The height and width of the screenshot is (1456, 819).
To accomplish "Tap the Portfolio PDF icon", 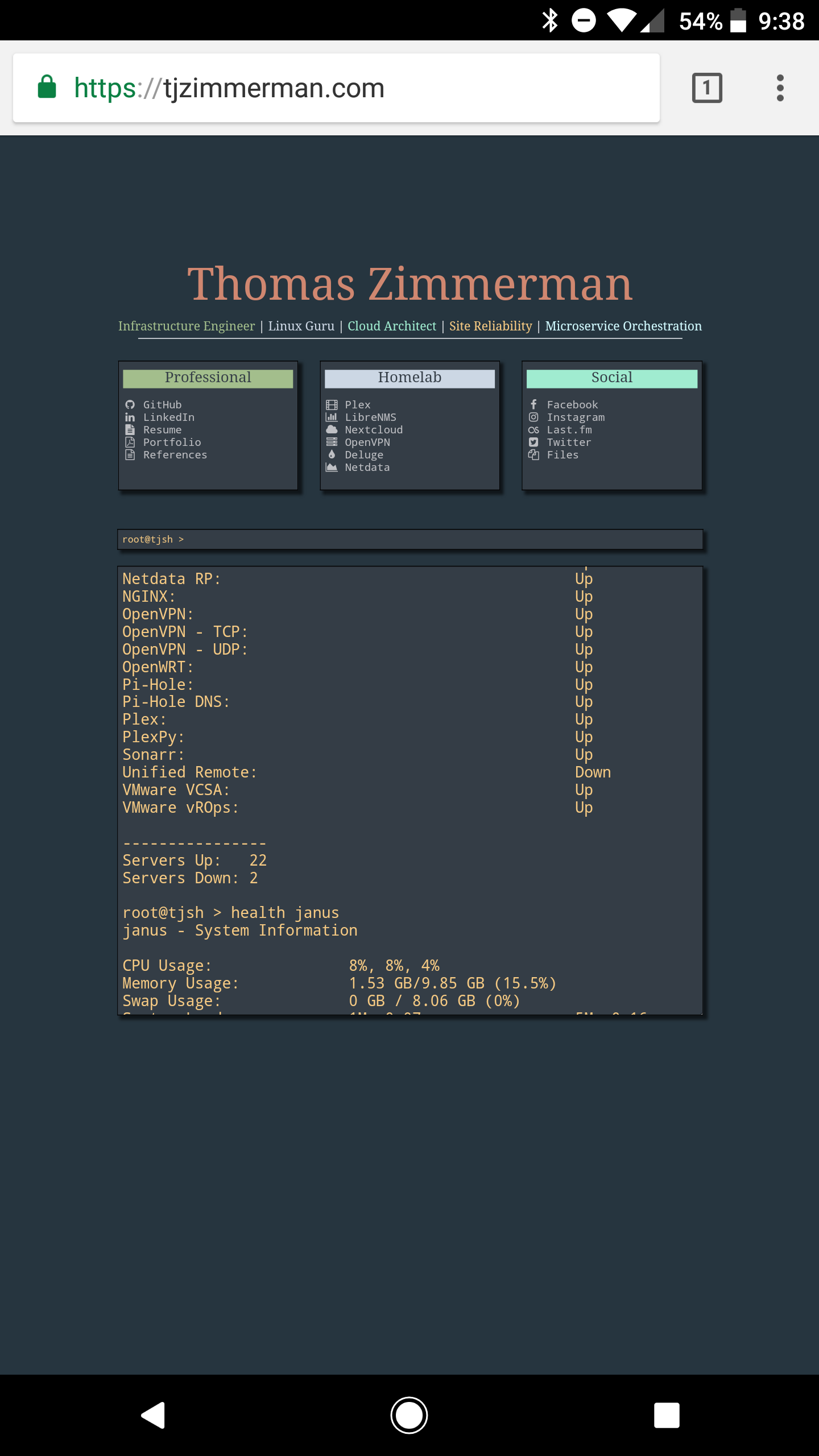I will pyautogui.click(x=130, y=442).
